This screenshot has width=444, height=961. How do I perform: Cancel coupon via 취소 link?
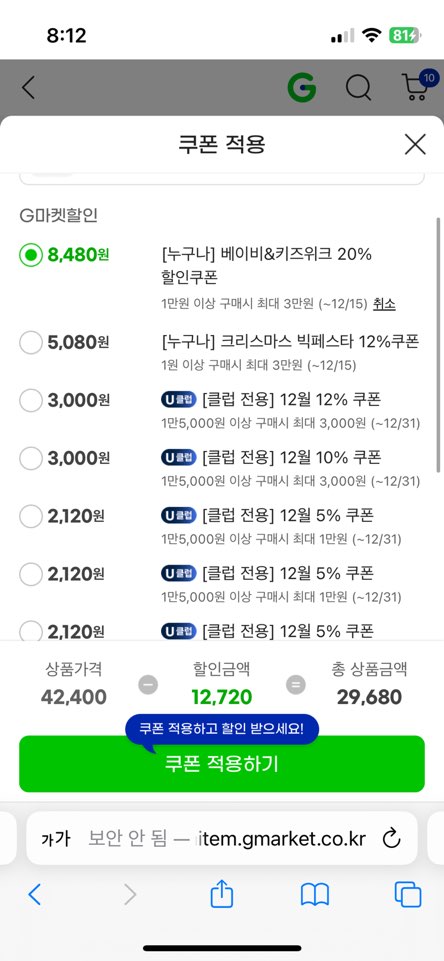coord(384,304)
